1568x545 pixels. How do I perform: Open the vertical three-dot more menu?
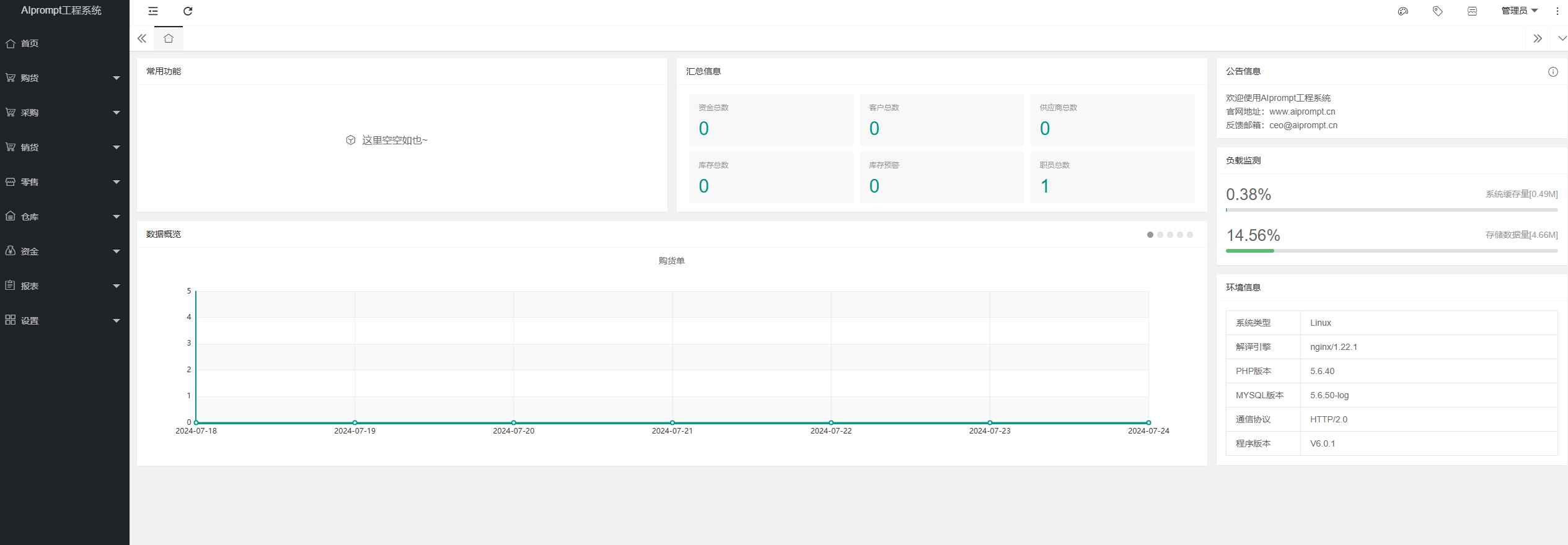(1557, 11)
